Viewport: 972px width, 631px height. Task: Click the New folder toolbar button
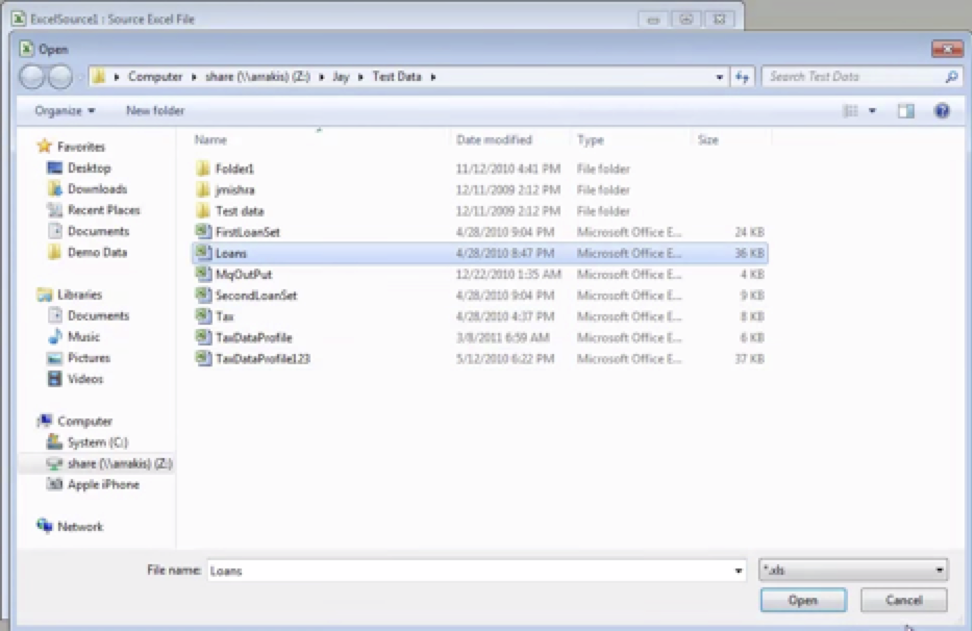pyautogui.click(x=155, y=111)
